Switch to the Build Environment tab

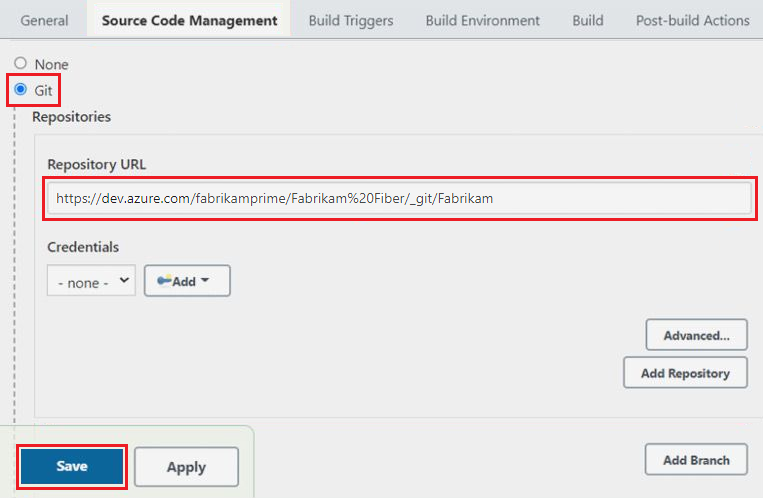click(483, 20)
